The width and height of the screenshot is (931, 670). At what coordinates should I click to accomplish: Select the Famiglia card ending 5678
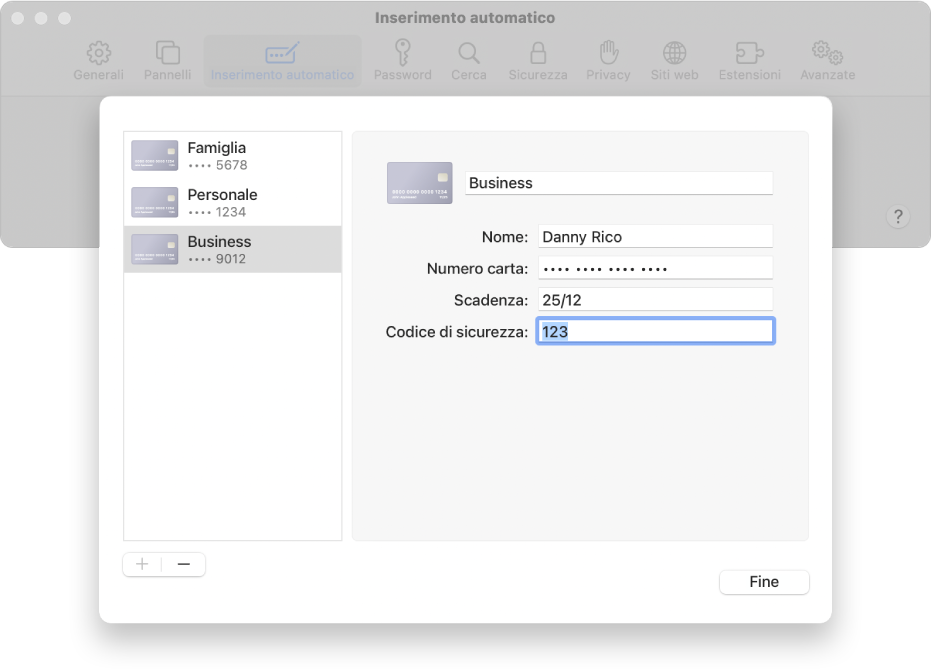pos(232,156)
